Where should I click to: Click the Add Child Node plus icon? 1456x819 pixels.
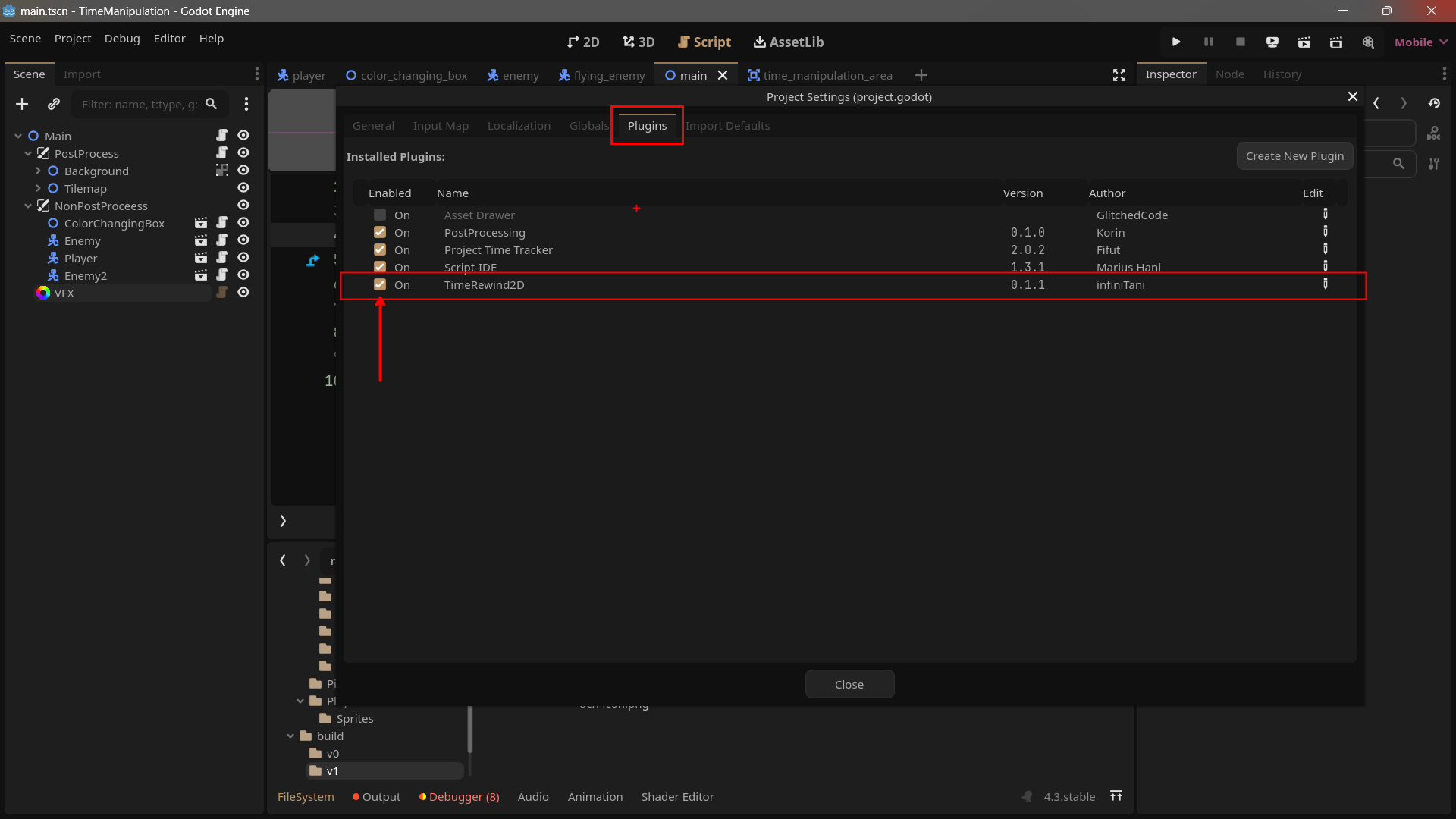click(x=22, y=104)
